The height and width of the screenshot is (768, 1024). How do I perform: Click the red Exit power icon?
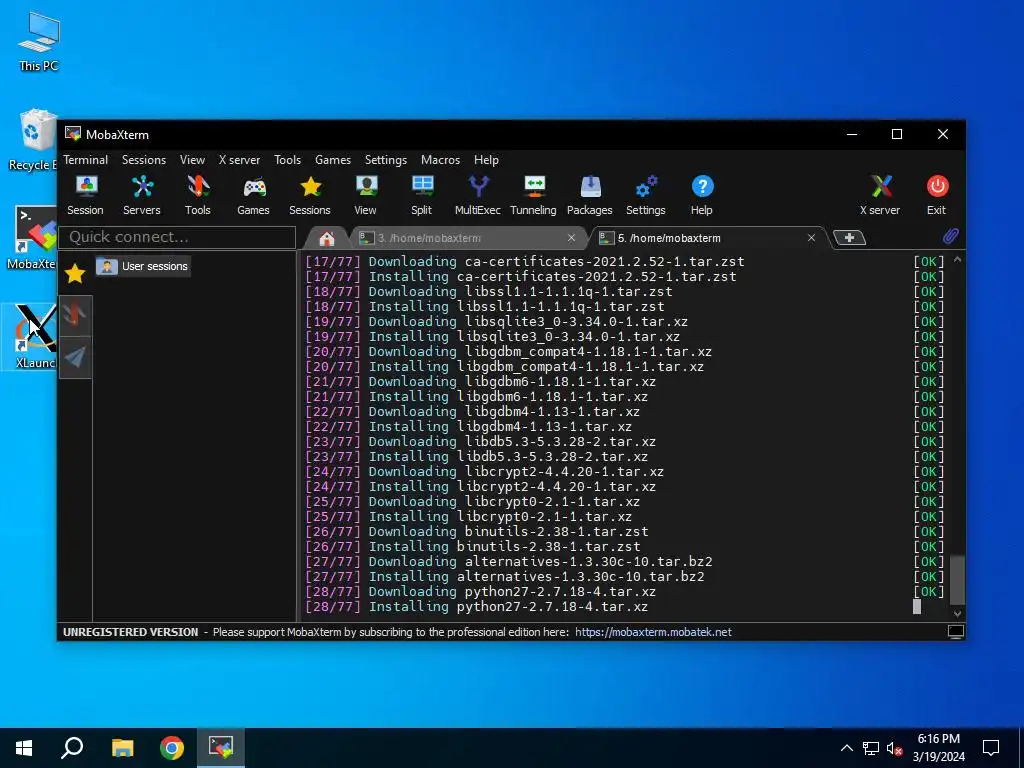[936, 195]
